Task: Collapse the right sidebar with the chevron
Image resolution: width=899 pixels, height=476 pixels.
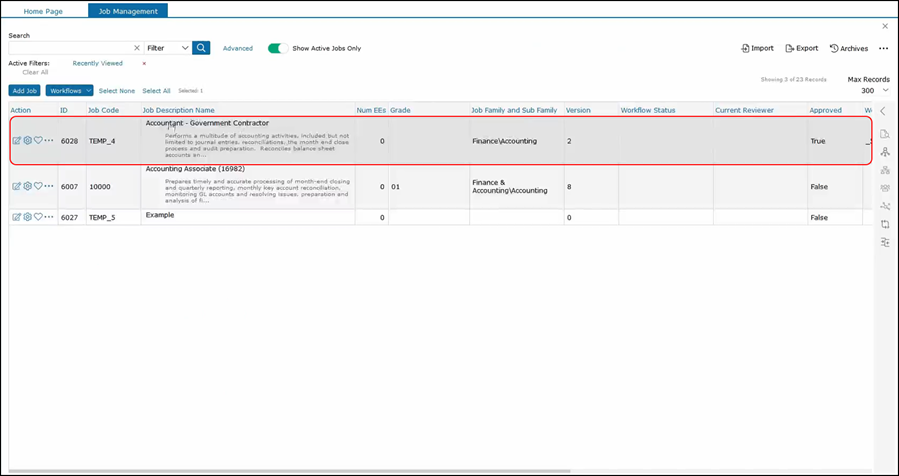Action: 883,111
